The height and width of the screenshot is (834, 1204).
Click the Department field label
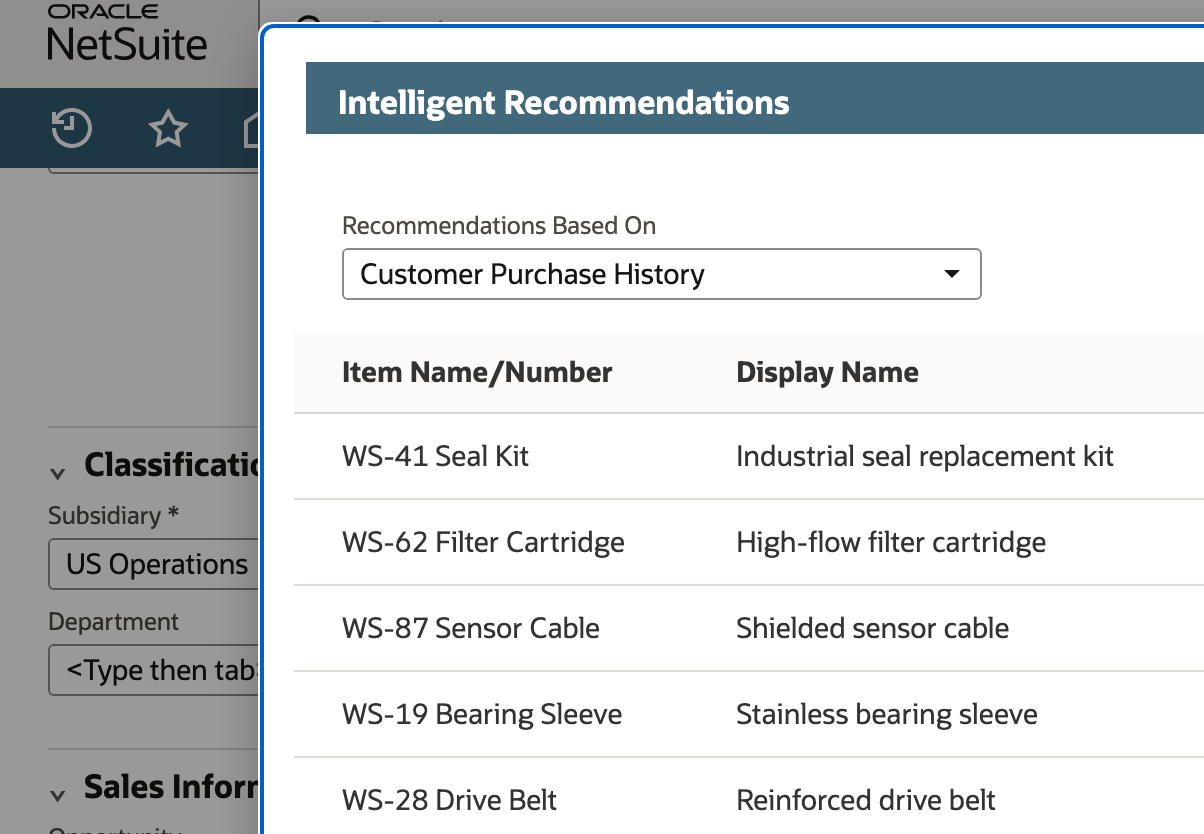coord(114,621)
